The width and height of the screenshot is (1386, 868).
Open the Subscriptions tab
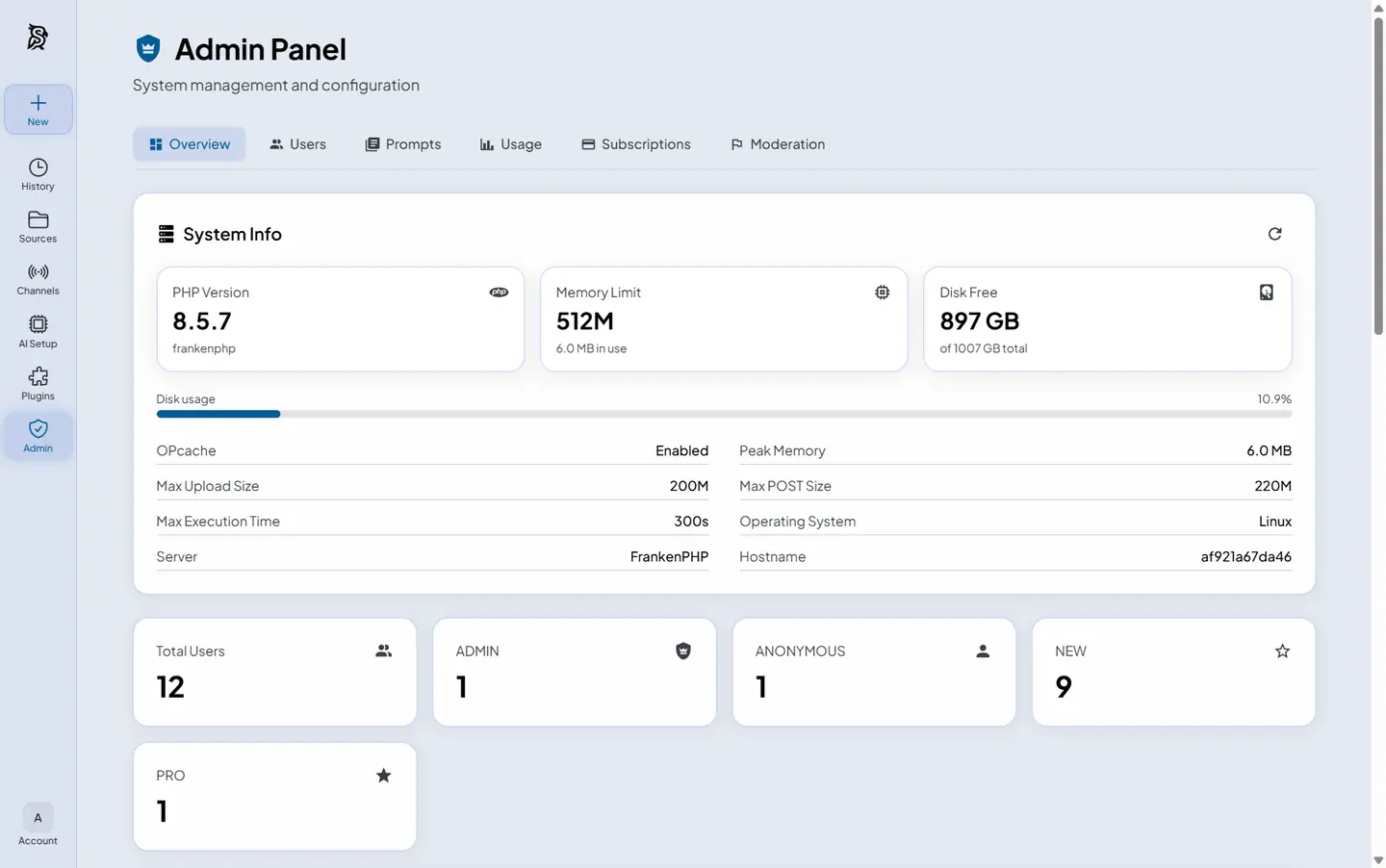click(x=636, y=144)
